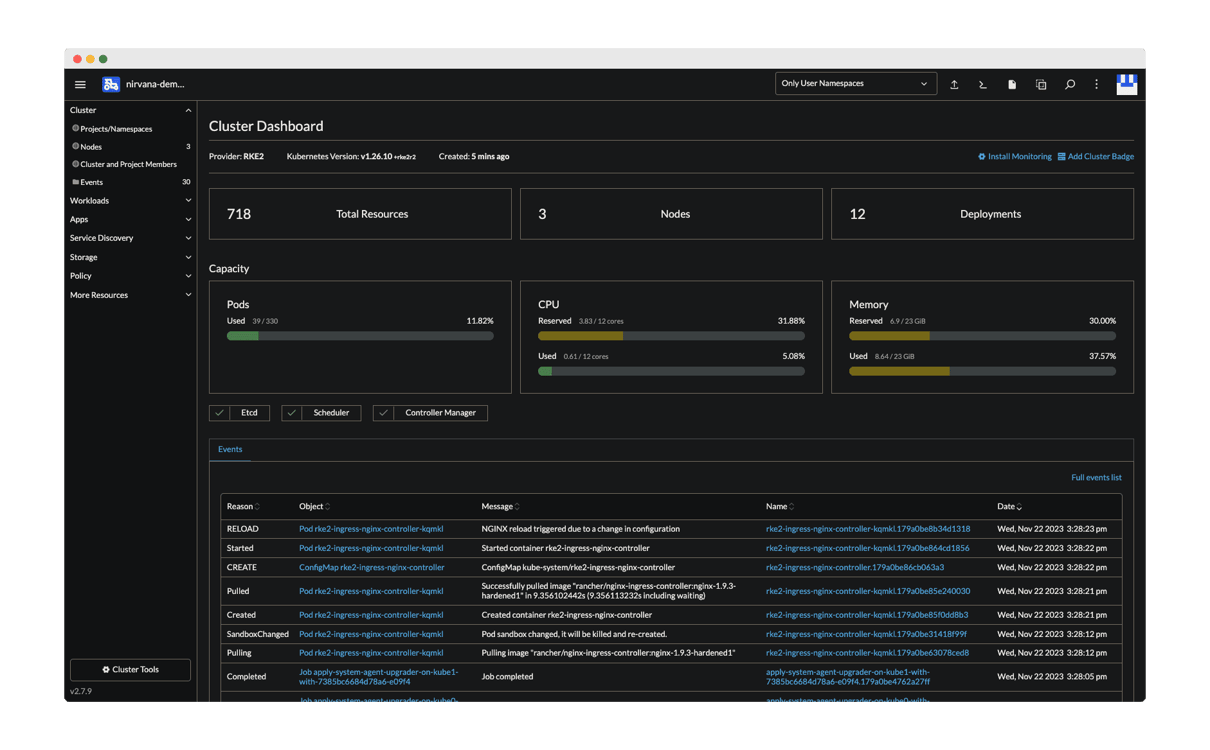This screenshot has width=1210, height=750.
Task: Open the event name link in the SandboxChanged row
Action: point(866,634)
